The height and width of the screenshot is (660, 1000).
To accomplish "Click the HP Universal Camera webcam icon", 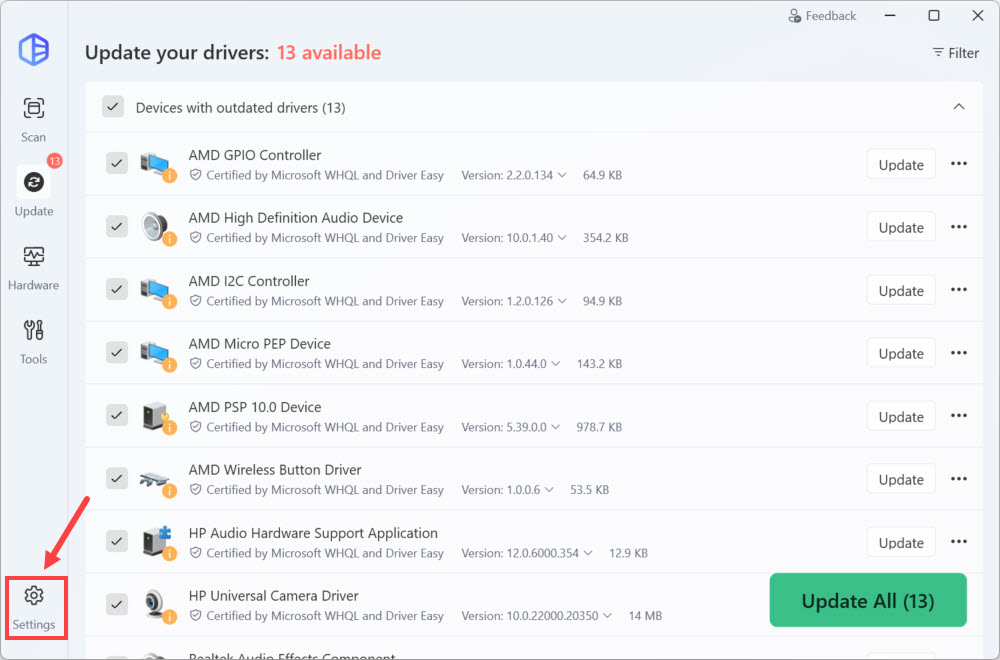I will point(155,605).
